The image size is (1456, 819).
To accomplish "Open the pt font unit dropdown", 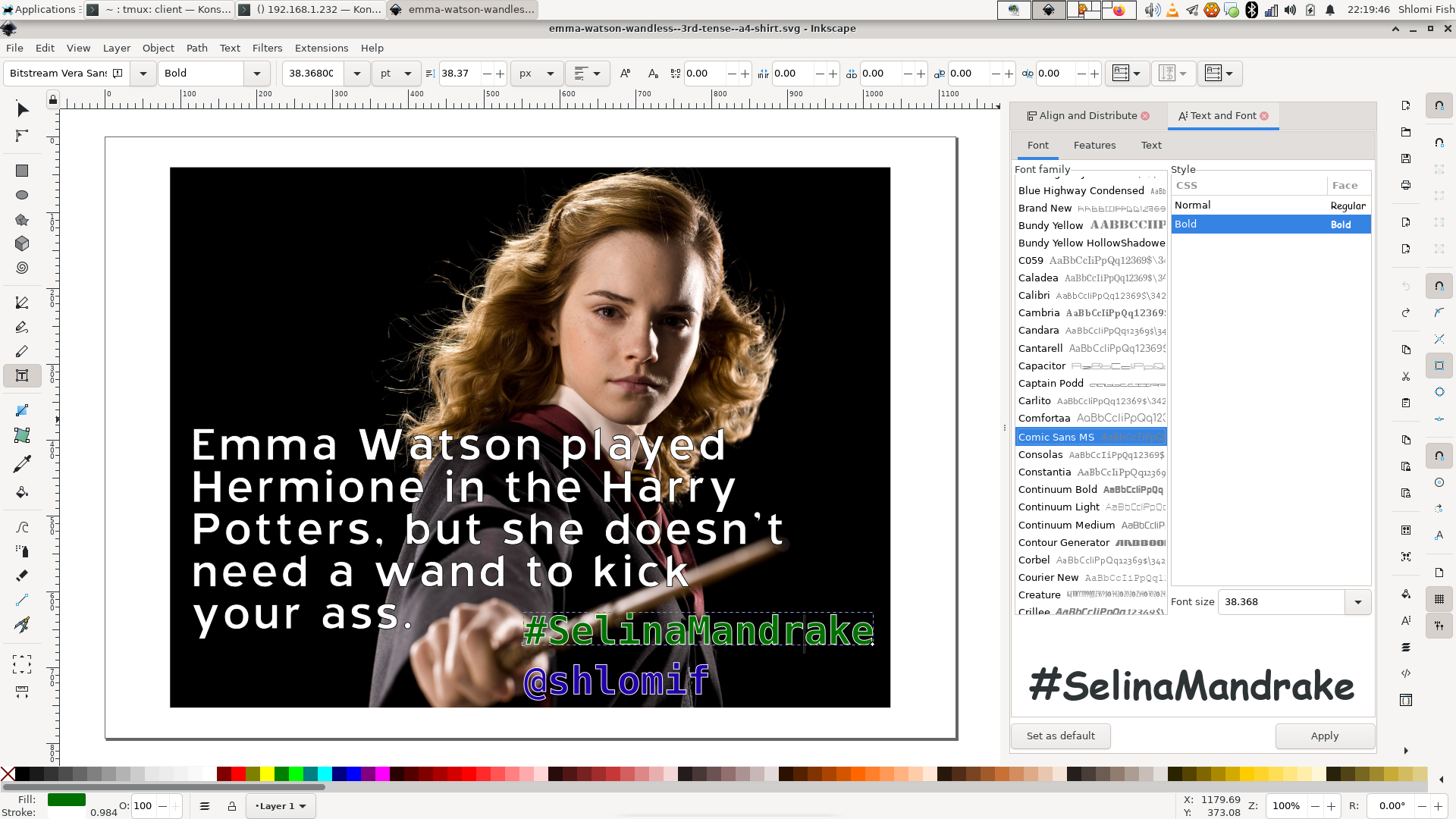I will click(x=396, y=74).
